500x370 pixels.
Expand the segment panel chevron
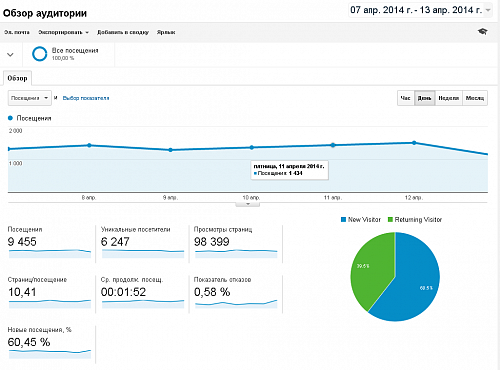[10, 54]
